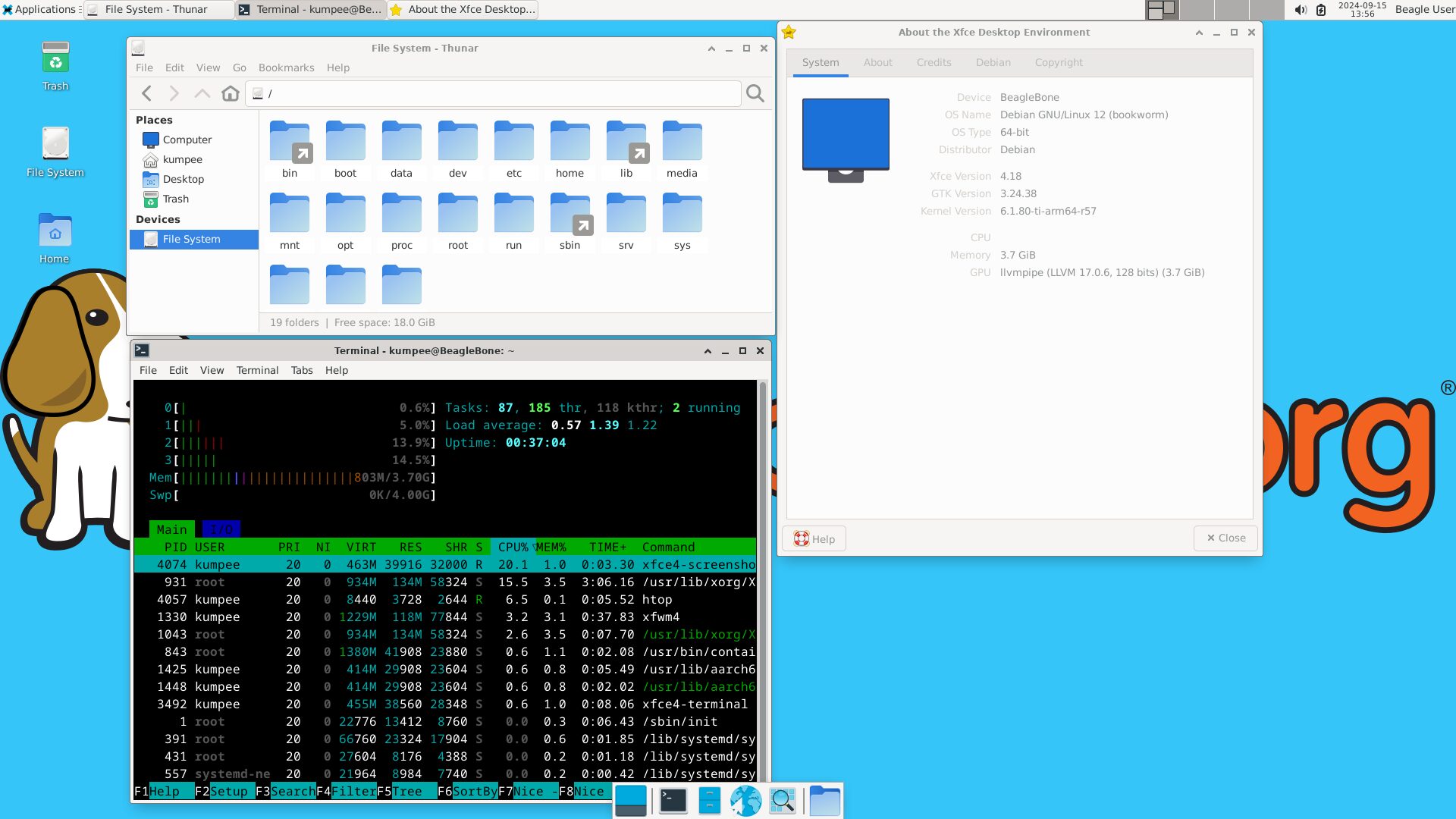Open the lib folder in Thunar
Screen dimensions: 1456x819
click(626, 149)
